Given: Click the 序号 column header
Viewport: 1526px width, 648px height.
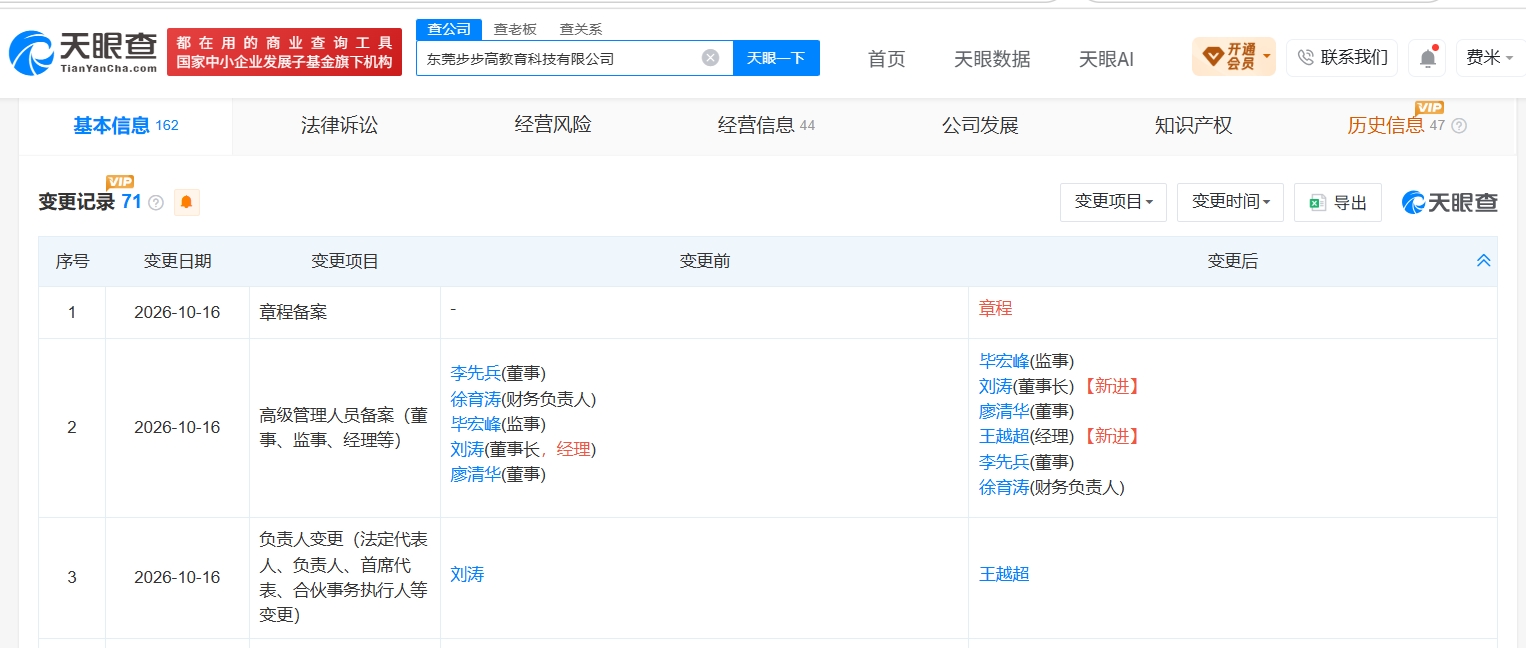Looking at the screenshot, I should coord(72,261).
